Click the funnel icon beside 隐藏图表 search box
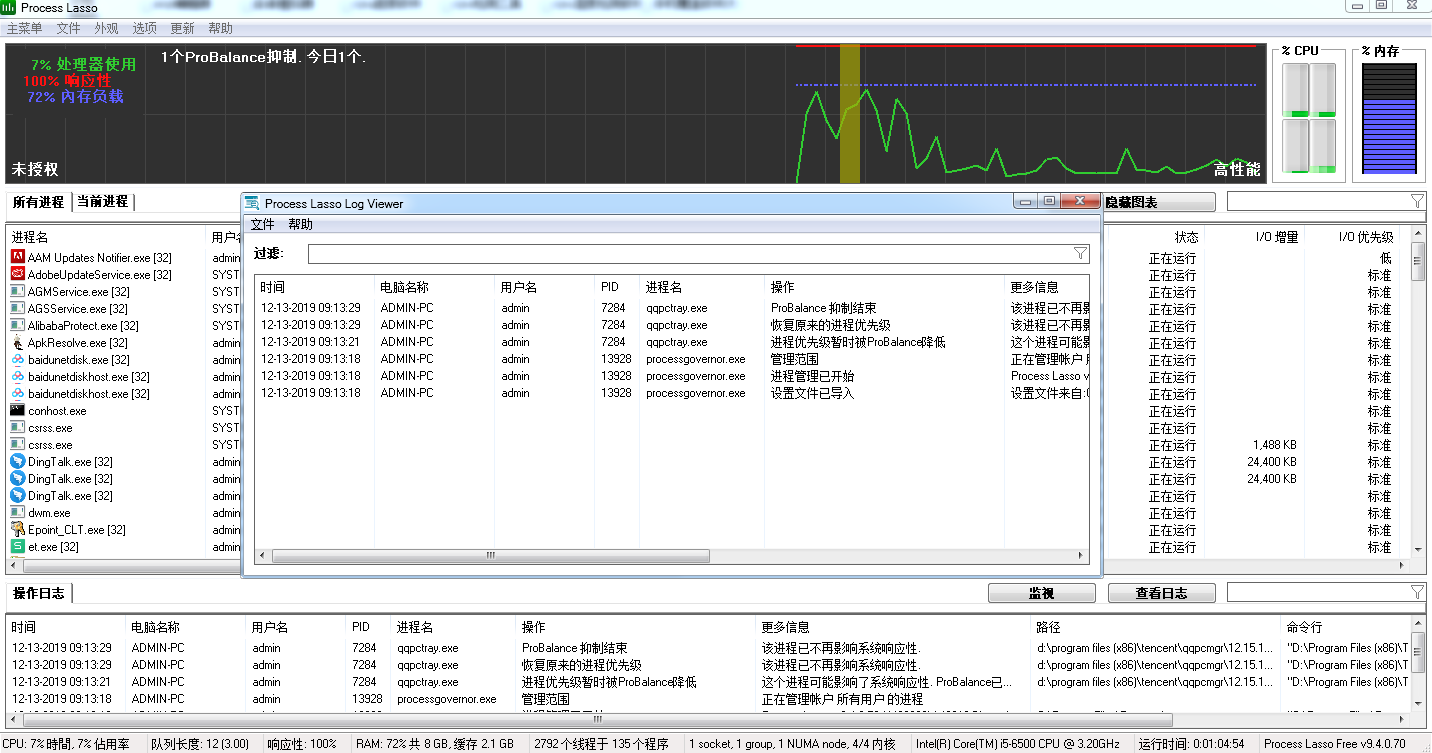Screen dimensions: 1432x753 [x=1417, y=202]
